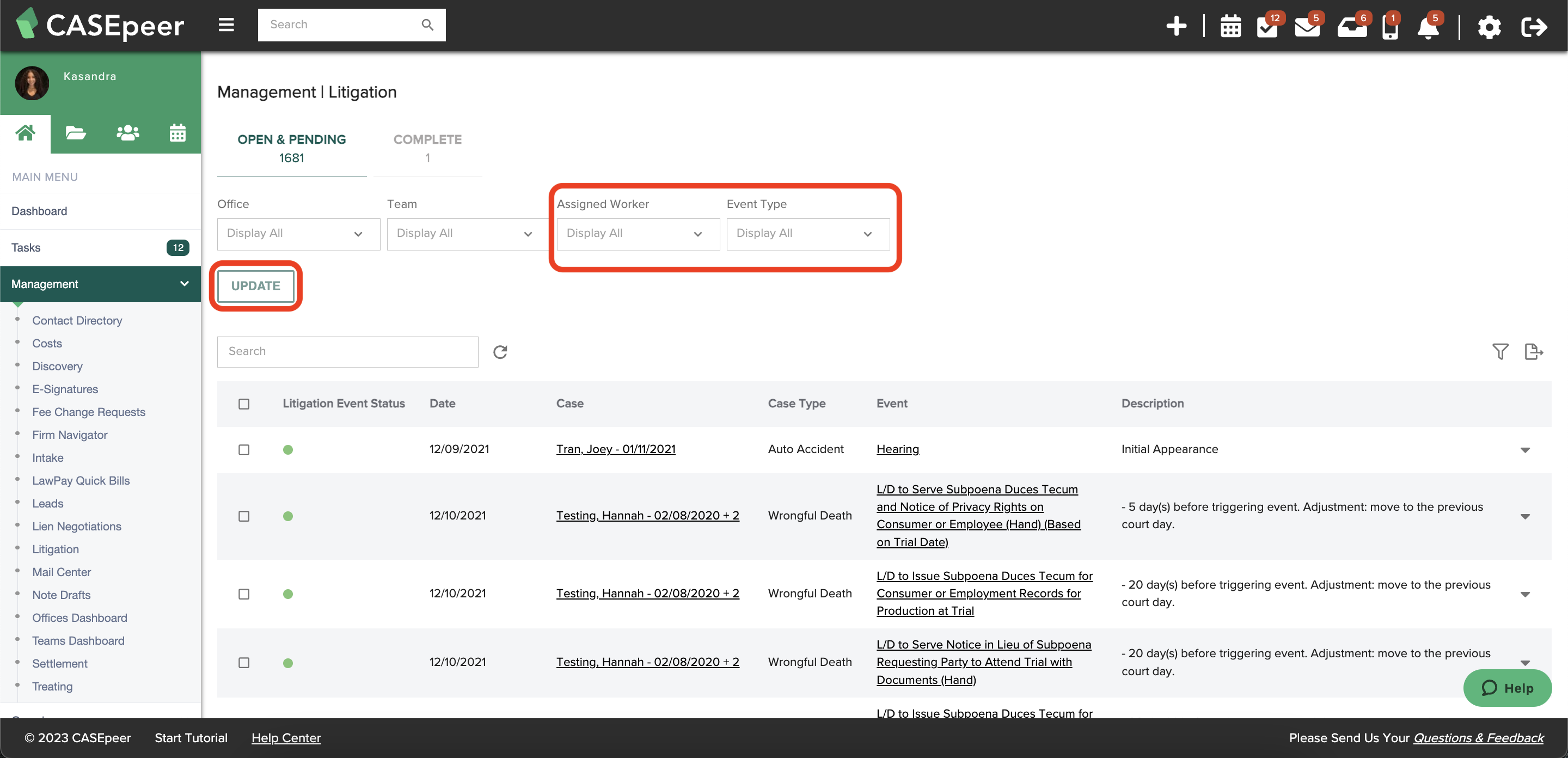The width and height of the screenshot is (1568, 758).
Task: Open Discovery submenu item
Action: (57, 366)
